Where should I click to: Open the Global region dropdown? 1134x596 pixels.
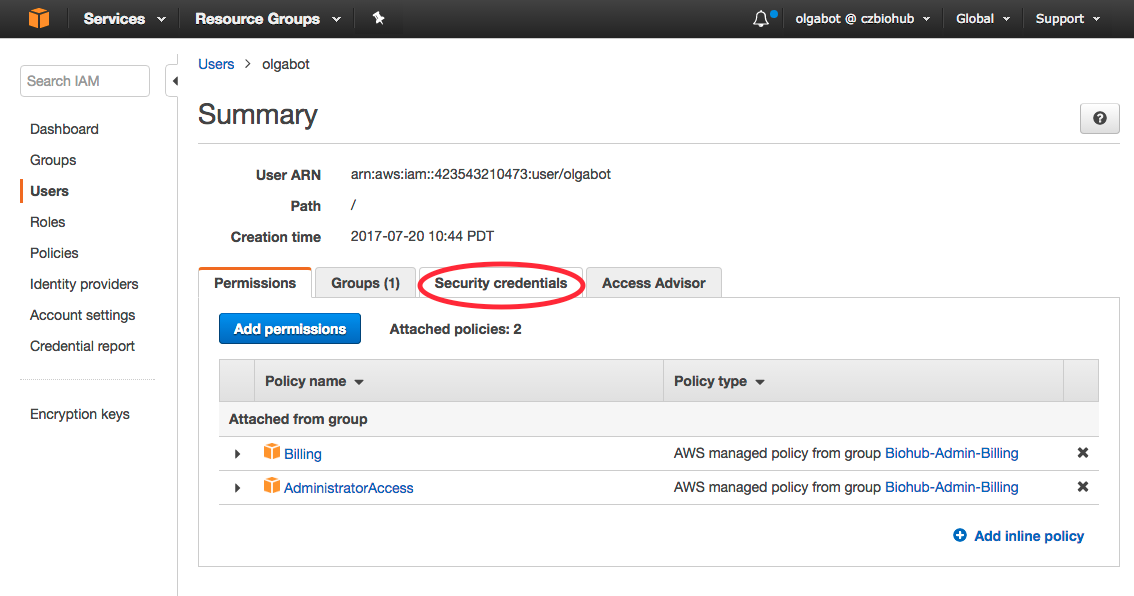point(982,18)
